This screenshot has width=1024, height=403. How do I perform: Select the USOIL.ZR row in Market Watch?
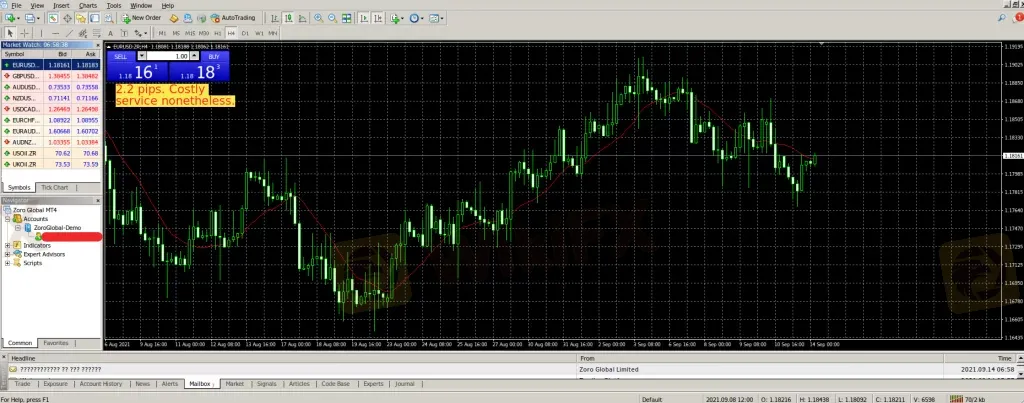(51, 153)
